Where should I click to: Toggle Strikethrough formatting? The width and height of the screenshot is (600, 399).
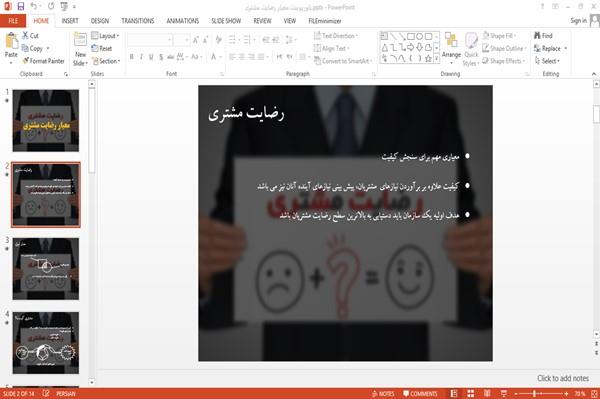[171, 57]
